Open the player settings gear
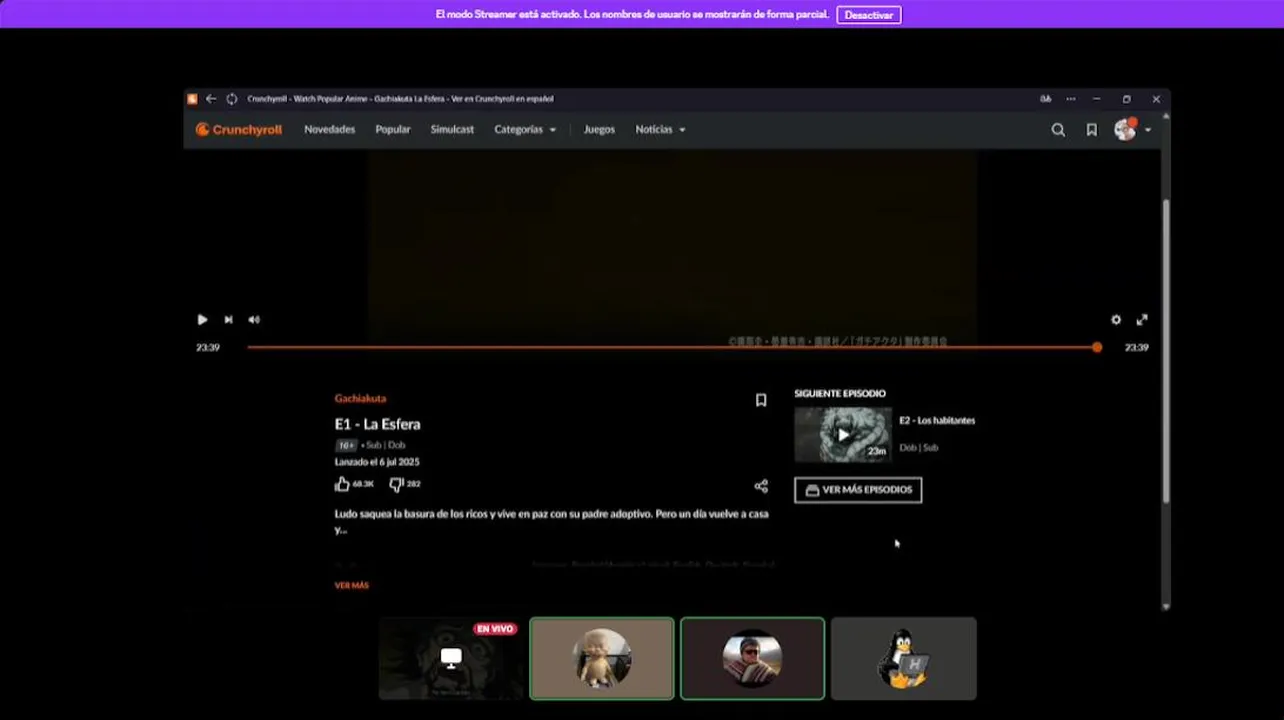The image size is (1284, 720). coord(1116,320)
